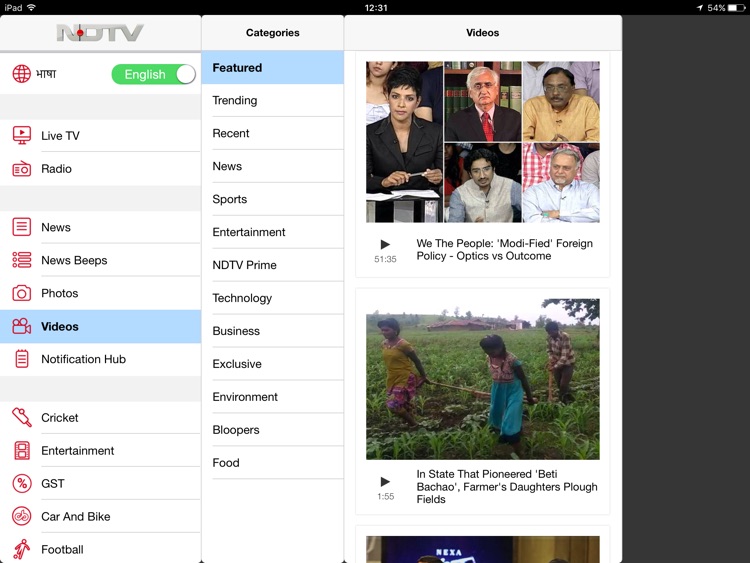Go to the sidebar News section
The height and width of the screenshot is (563, 750).
point(100,227)
